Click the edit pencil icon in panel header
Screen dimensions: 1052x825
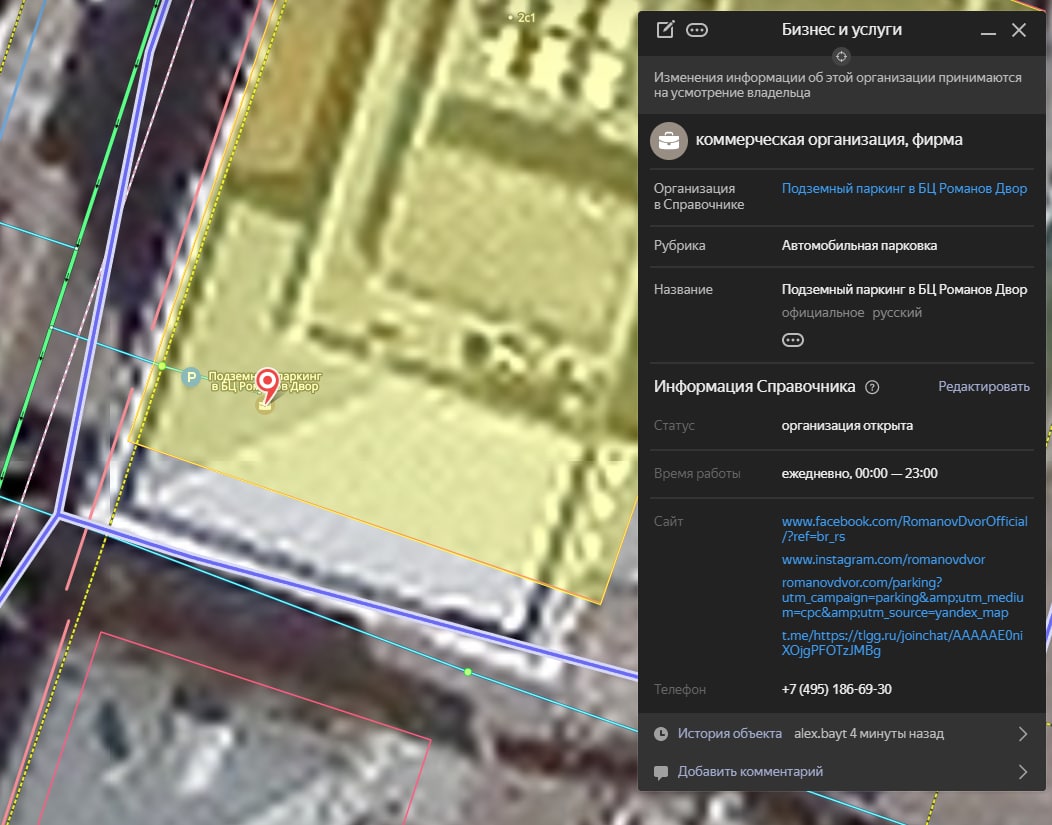665,30
